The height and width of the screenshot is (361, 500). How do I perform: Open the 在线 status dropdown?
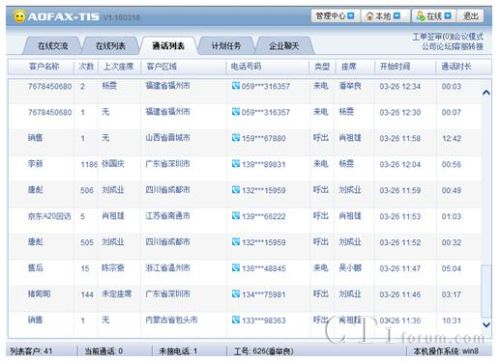(448, 16)
